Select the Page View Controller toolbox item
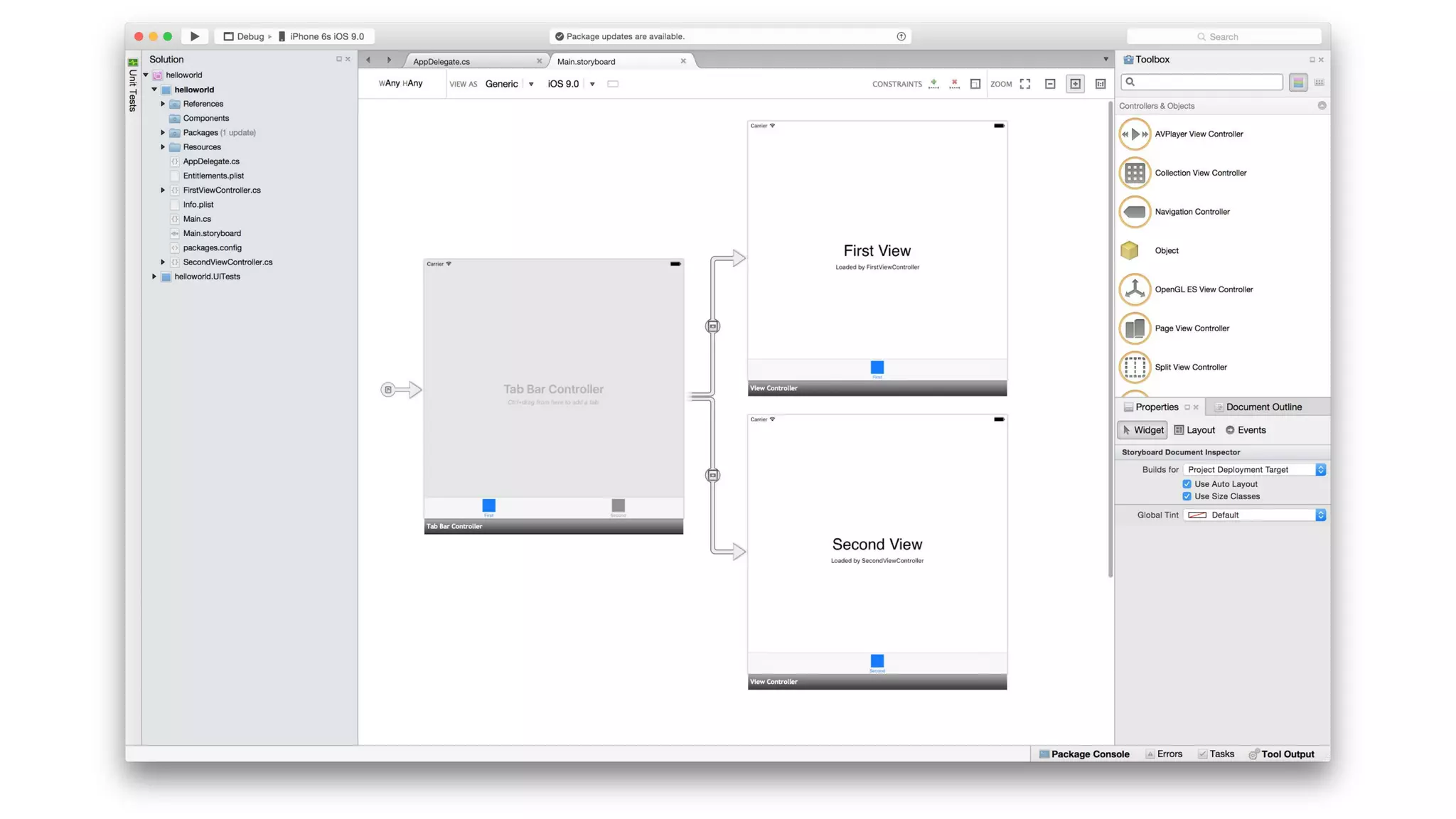This screenshot has height=819, width=1456. pos(1192,328)
